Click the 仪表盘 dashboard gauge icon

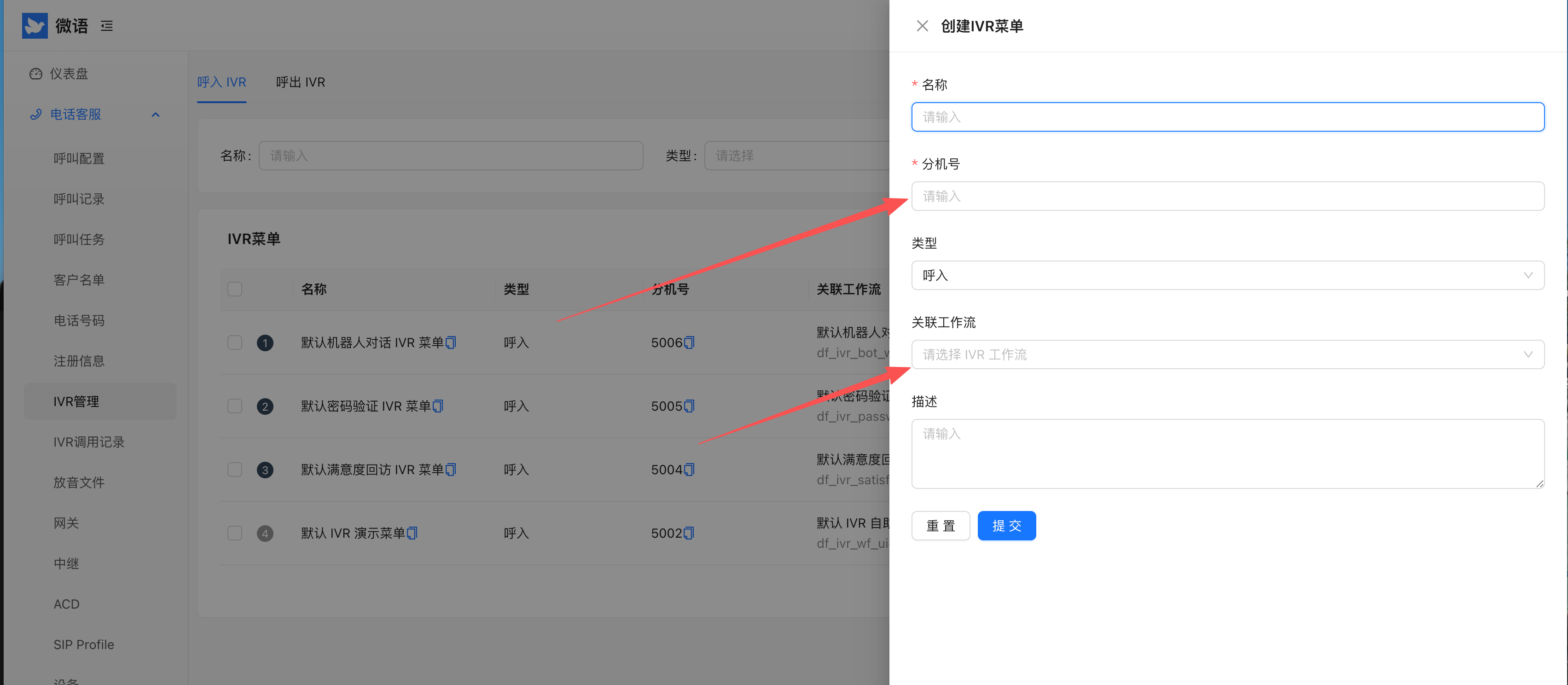click(36, 74)
